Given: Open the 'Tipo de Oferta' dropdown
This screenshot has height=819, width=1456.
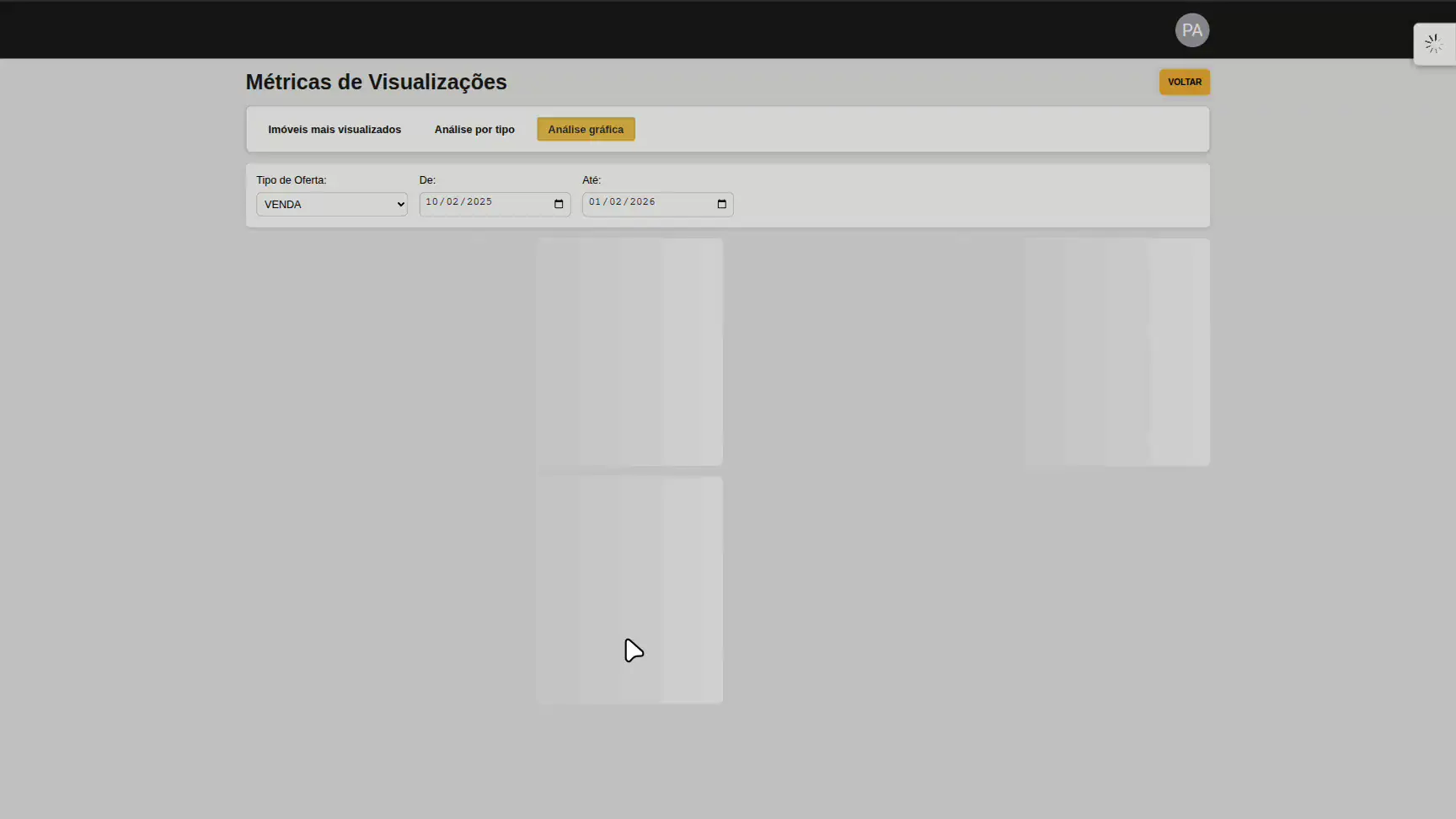Looking at the screenshot, I should (x=331, y=204).
